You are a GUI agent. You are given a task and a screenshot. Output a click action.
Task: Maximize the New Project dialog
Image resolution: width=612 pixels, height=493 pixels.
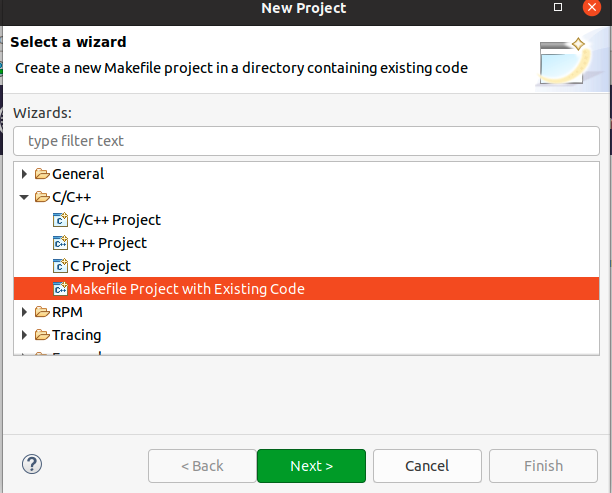[558, 8]
